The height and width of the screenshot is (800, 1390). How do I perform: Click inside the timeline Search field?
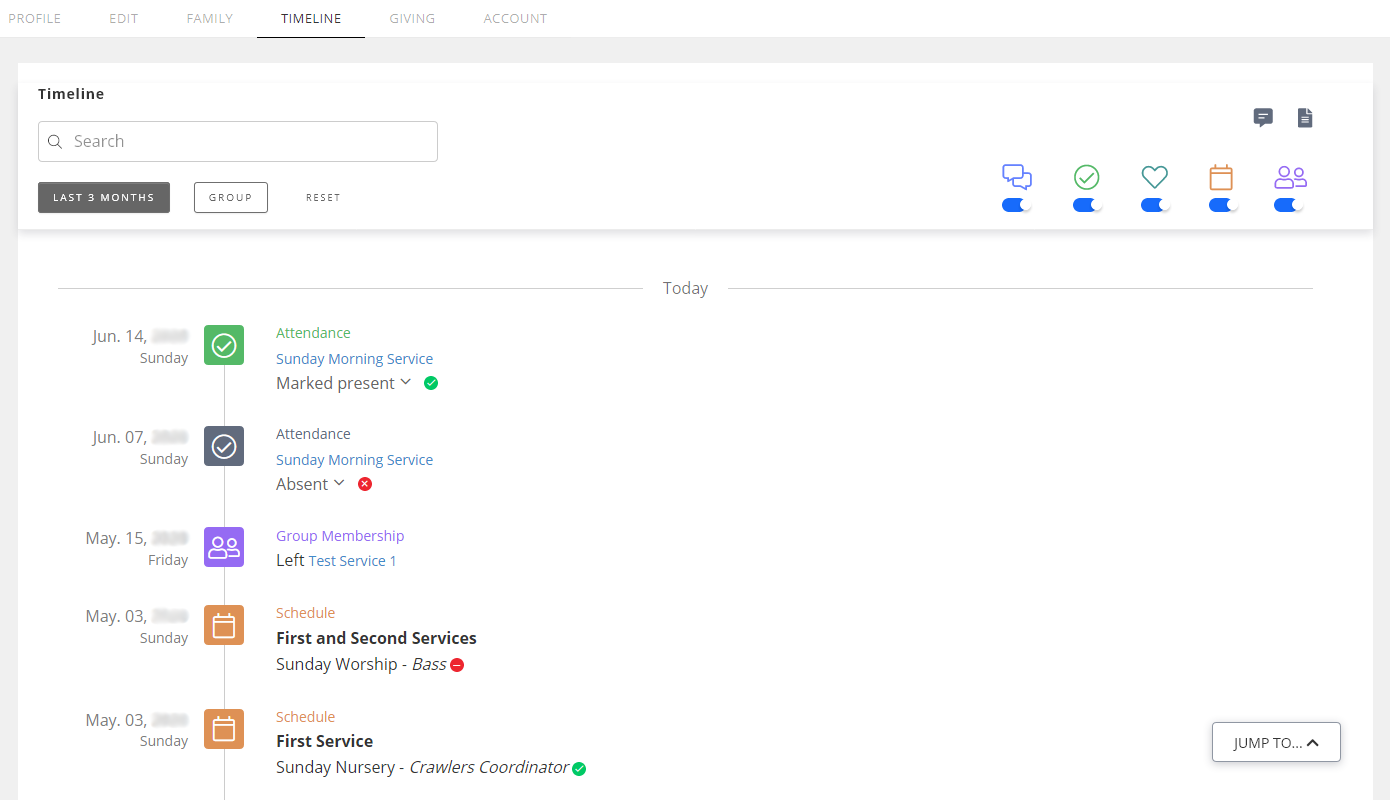(x=237, y=141)
